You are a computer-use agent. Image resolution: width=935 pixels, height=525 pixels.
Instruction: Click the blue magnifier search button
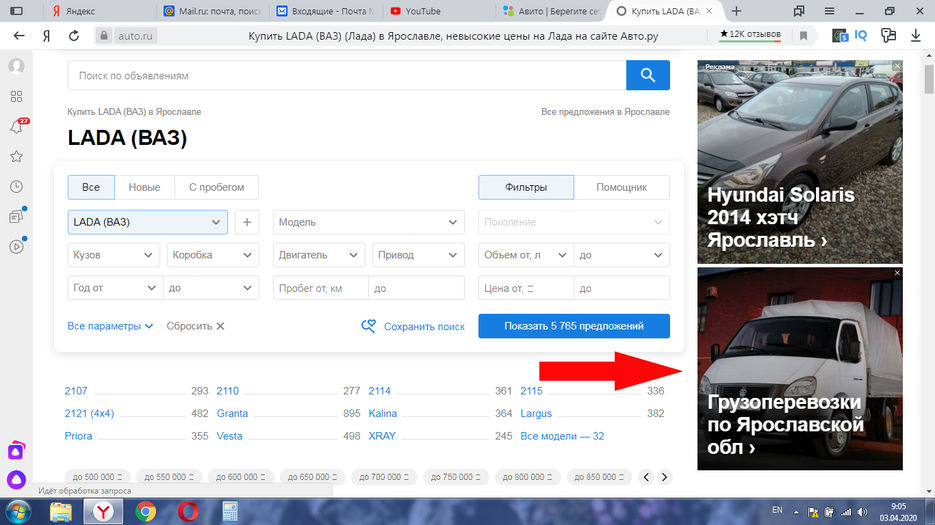coord(647,75)
